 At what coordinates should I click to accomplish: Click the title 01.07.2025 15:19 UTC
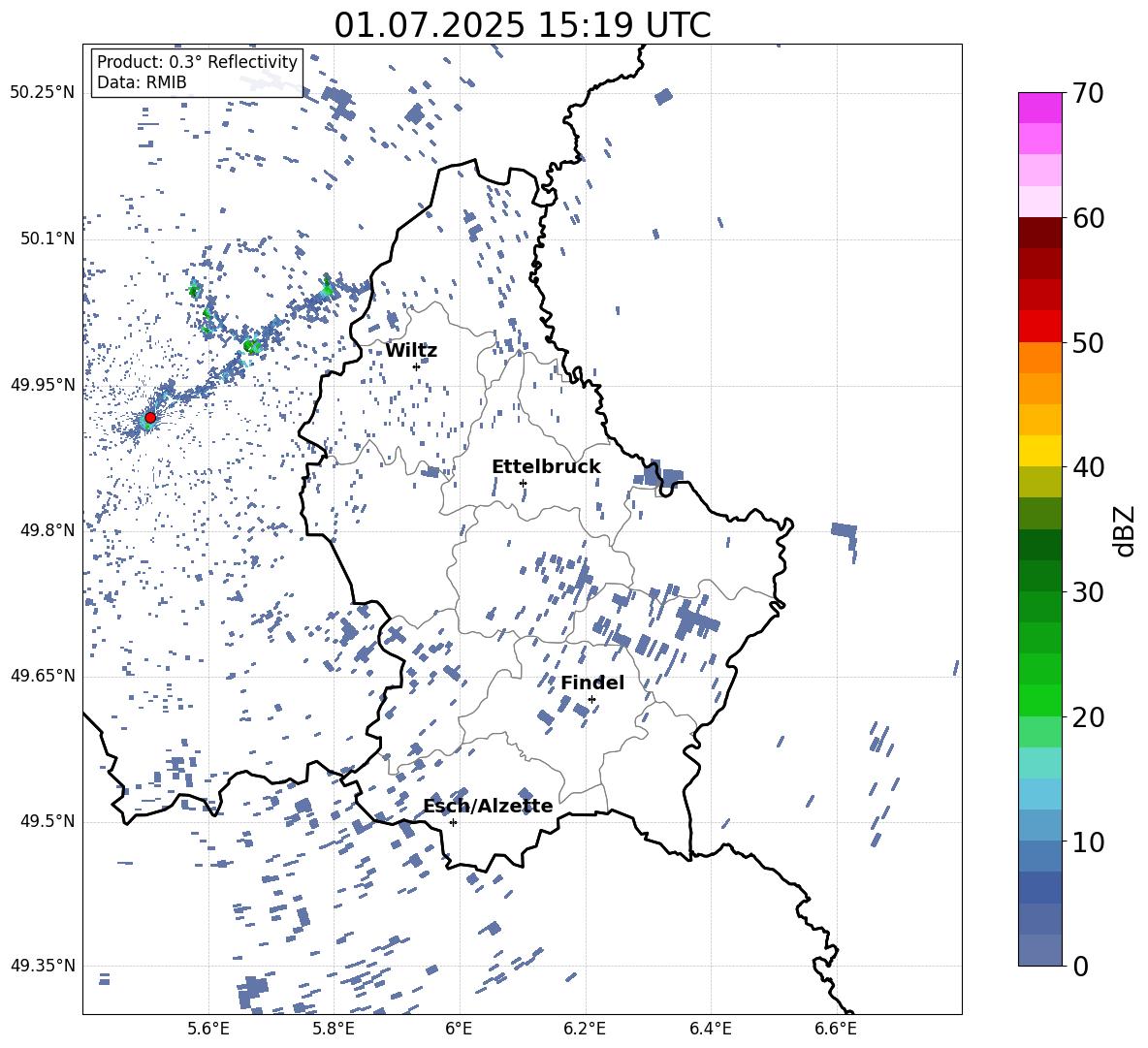[523, 25]
